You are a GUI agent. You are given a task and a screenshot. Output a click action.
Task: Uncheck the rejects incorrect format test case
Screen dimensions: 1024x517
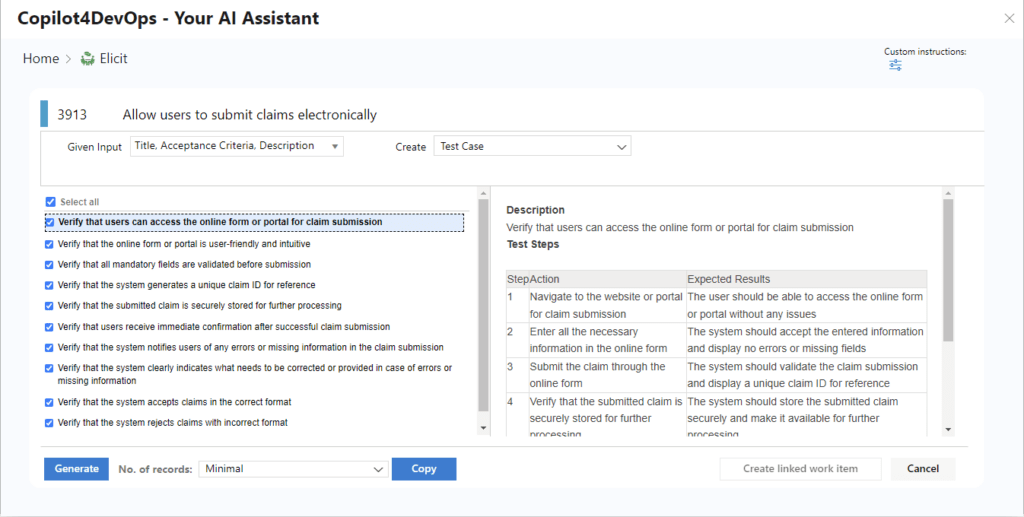click(x=49, y=423)
